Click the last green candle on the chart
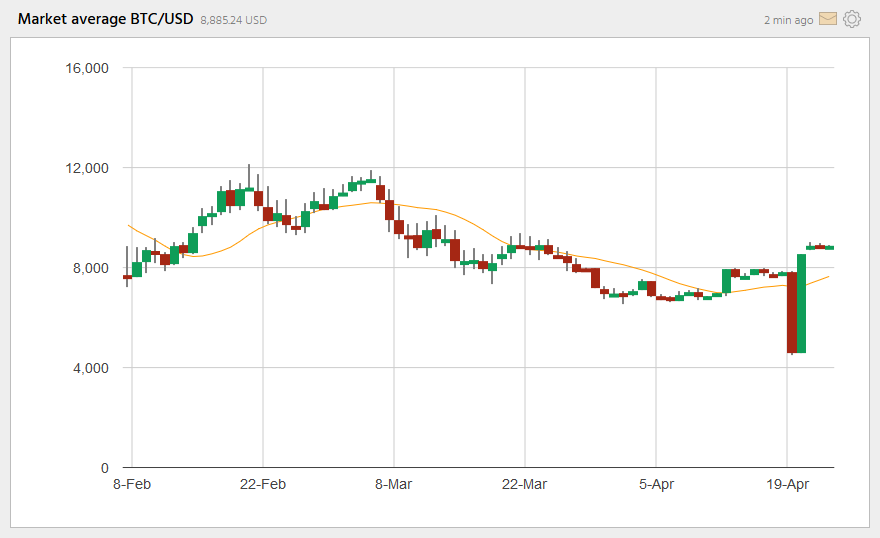Image resolution: width=880 pixels, height=538 pixels. pyautogui.click(x=829, y=247)
